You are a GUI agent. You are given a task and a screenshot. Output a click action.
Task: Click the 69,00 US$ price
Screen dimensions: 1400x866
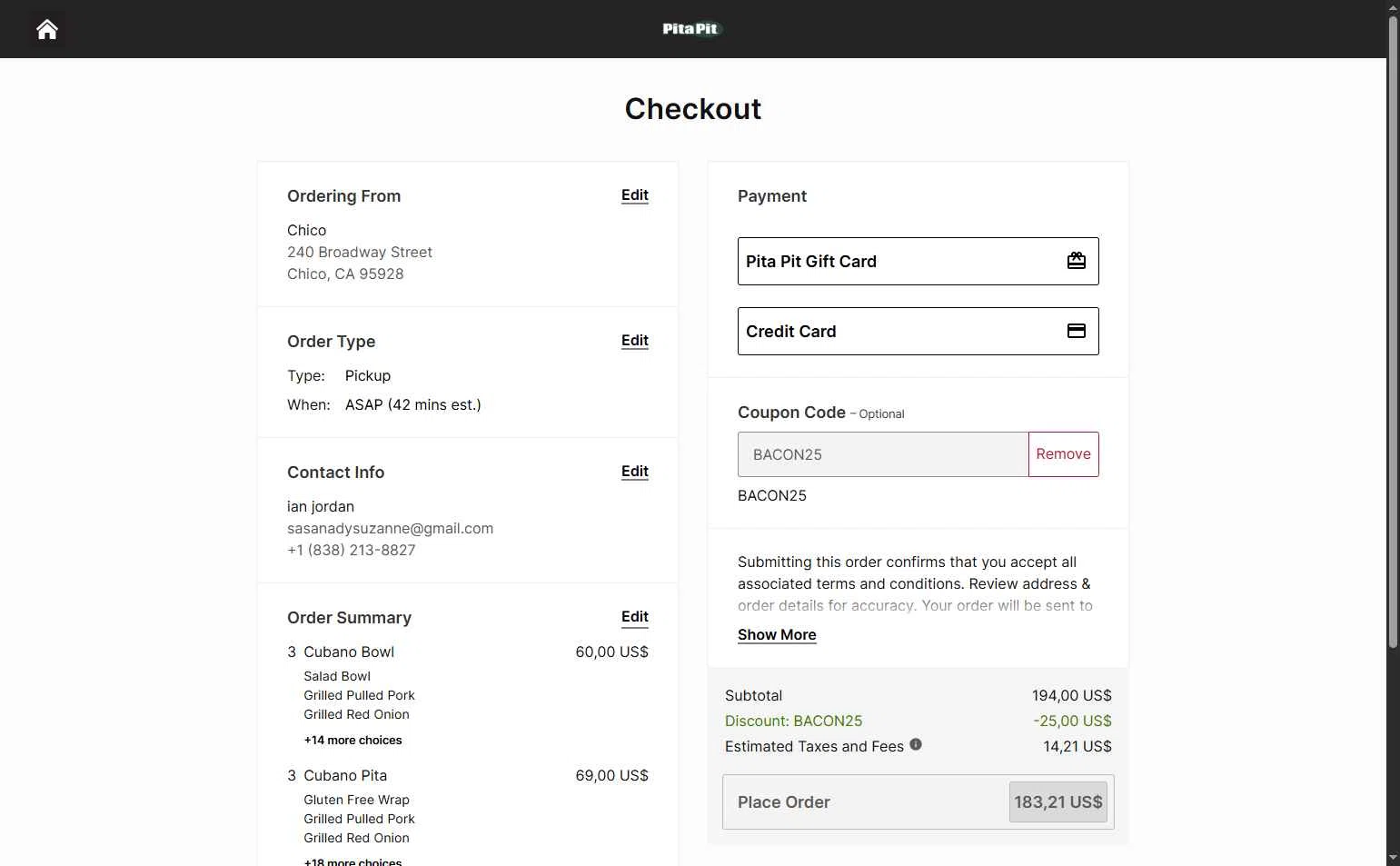coord(611,775)
